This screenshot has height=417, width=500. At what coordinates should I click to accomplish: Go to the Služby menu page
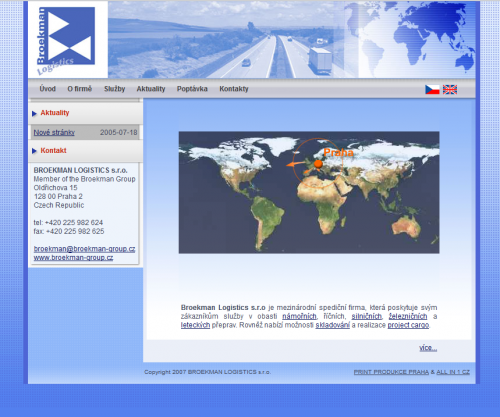[x=114, y=89]
